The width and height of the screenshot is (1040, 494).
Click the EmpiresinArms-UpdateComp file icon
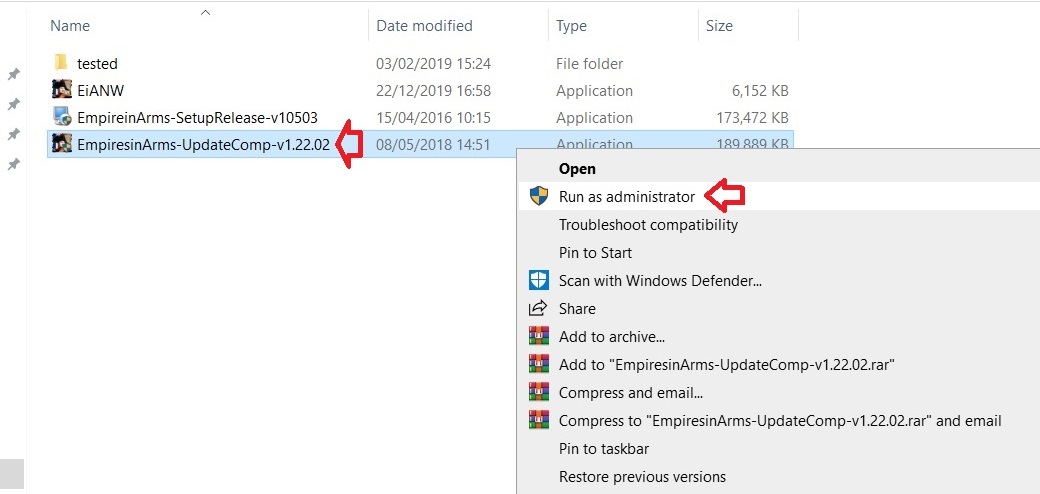[61, 144]
